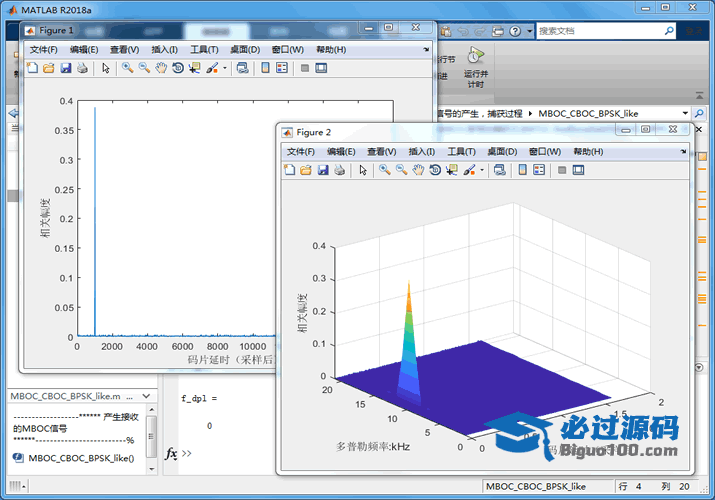Open the 工具(T) menu in Figure 2

tap(461, 151)
